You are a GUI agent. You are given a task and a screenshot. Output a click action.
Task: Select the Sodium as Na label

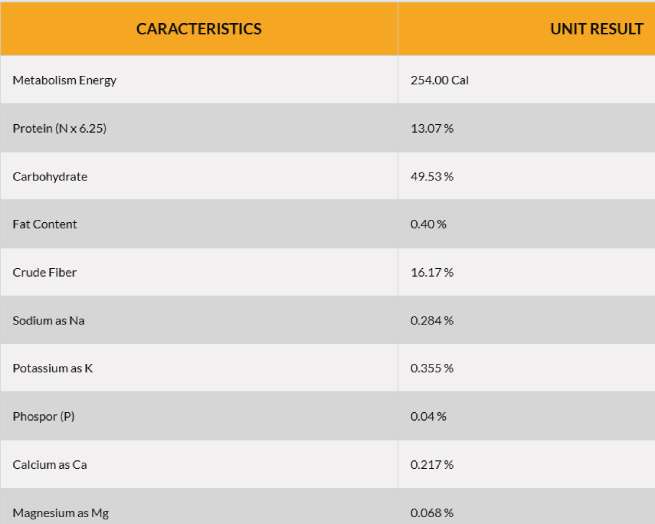(49, 320)
